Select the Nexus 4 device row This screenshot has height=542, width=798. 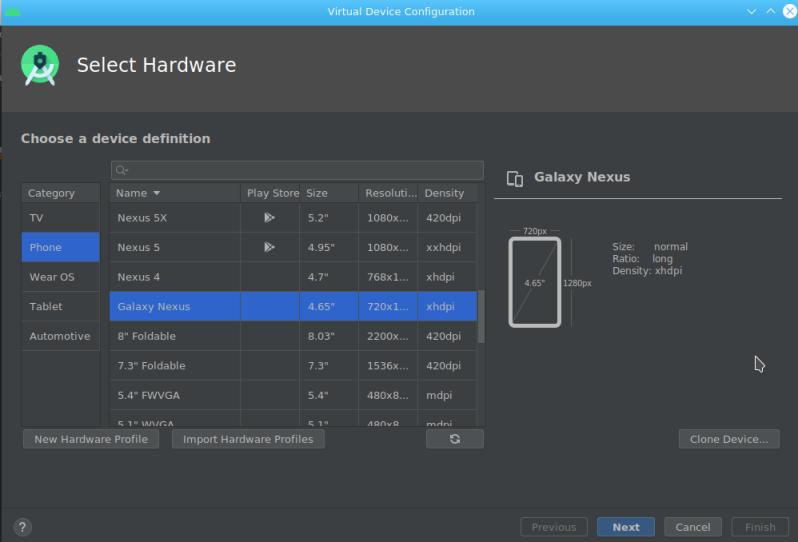tap(294, 277)
